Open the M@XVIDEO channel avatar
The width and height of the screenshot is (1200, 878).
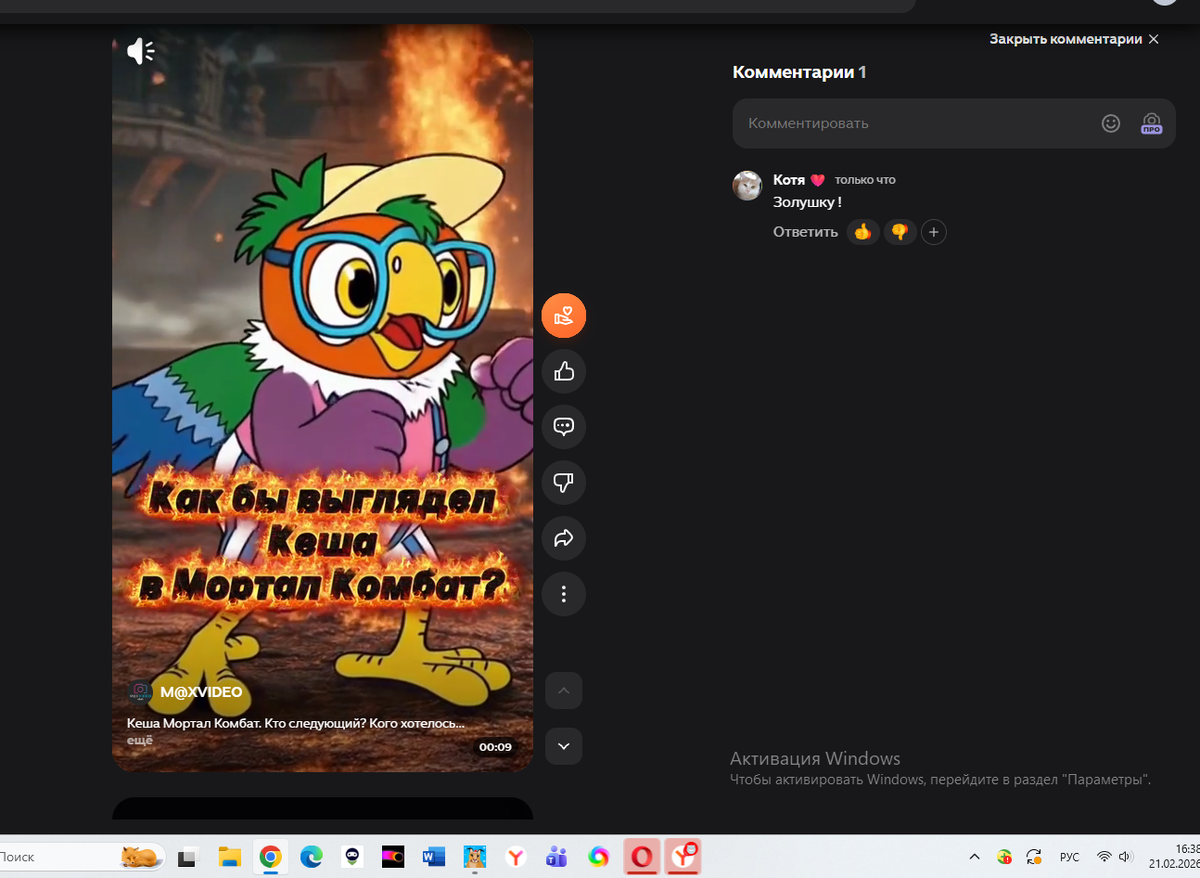(140, 692)
